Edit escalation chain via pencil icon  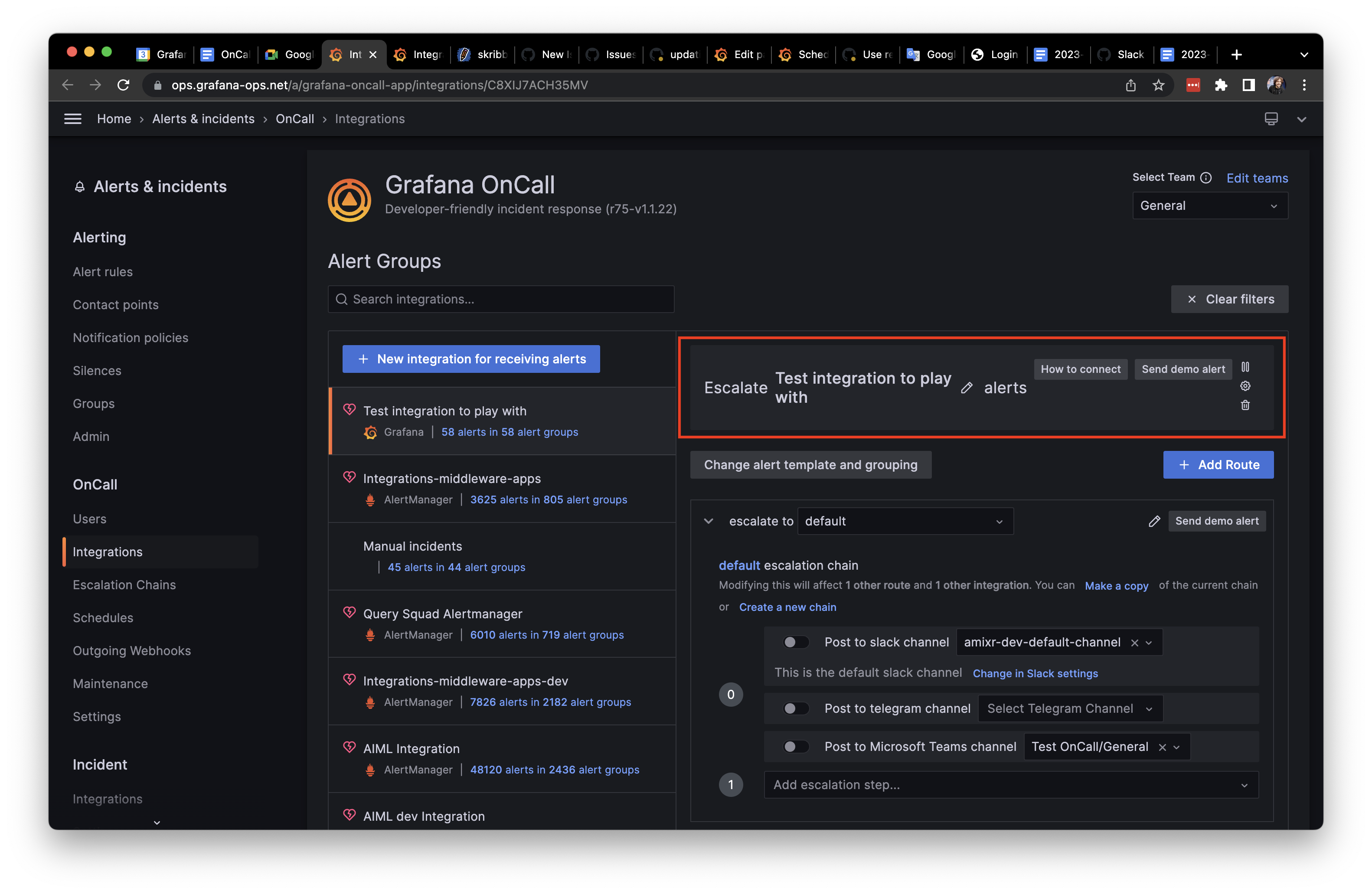pos(1154,521)
